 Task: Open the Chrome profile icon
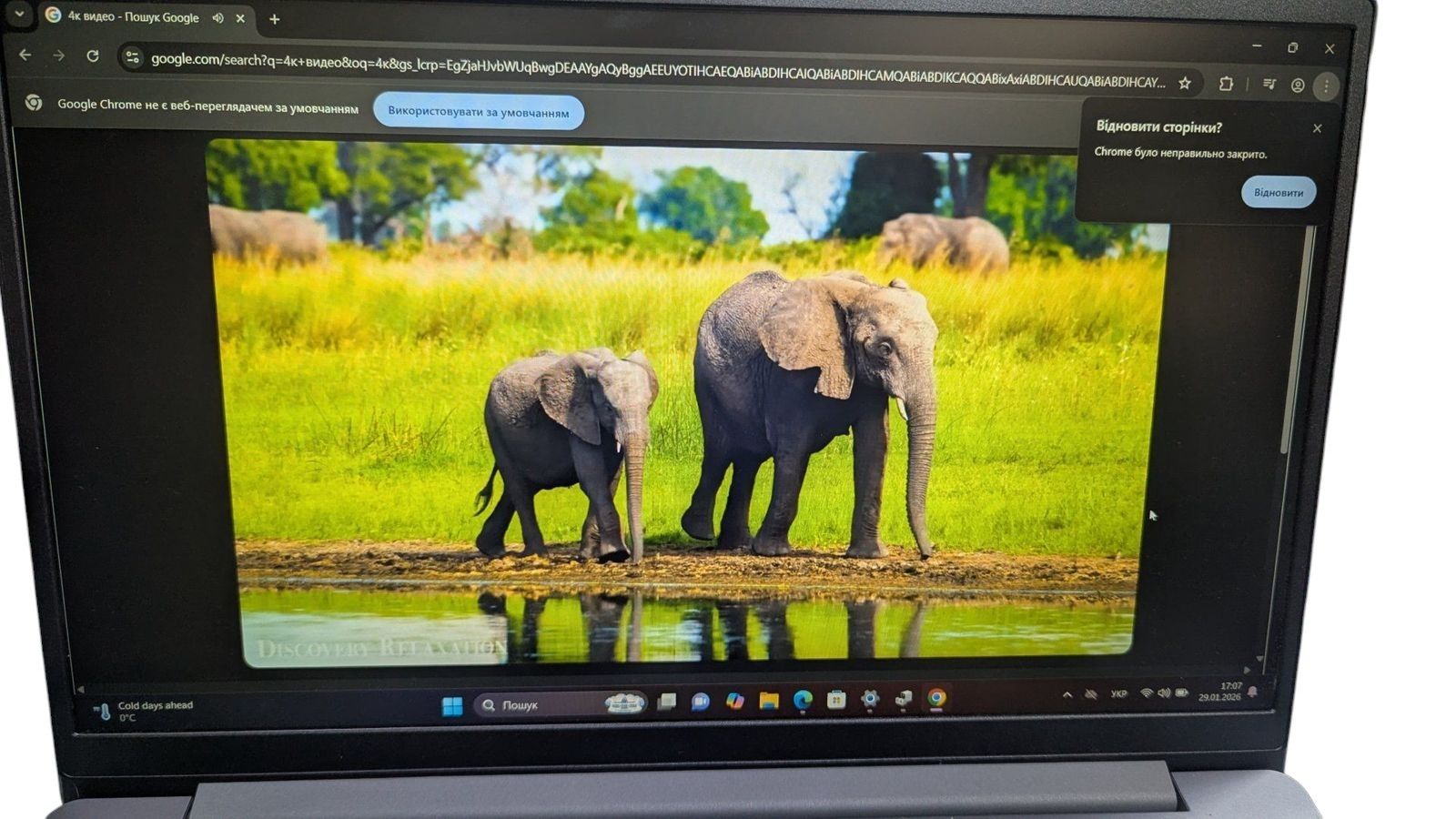[1298, 86]
